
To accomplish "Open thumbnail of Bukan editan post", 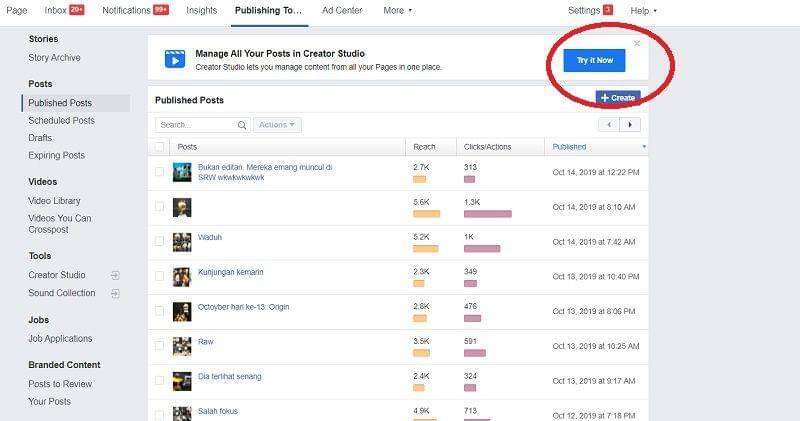I will (182, 172).
